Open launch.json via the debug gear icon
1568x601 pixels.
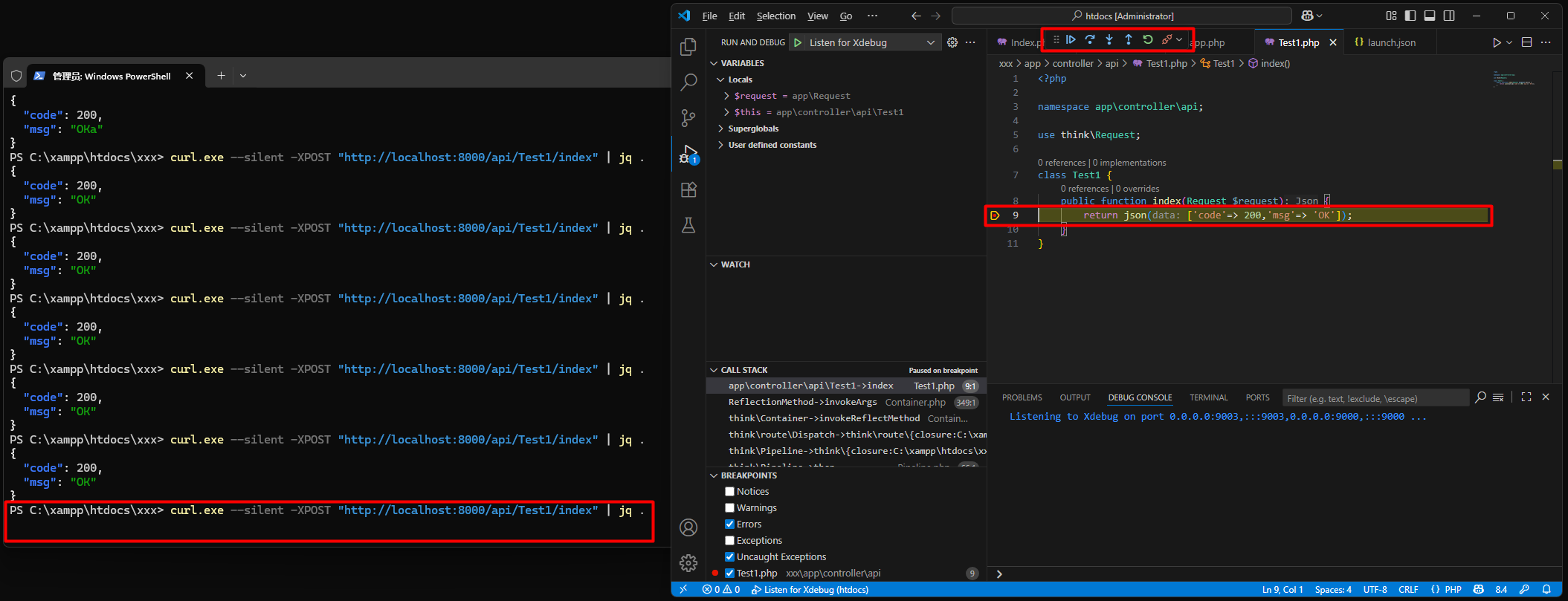tap(952, 42)
